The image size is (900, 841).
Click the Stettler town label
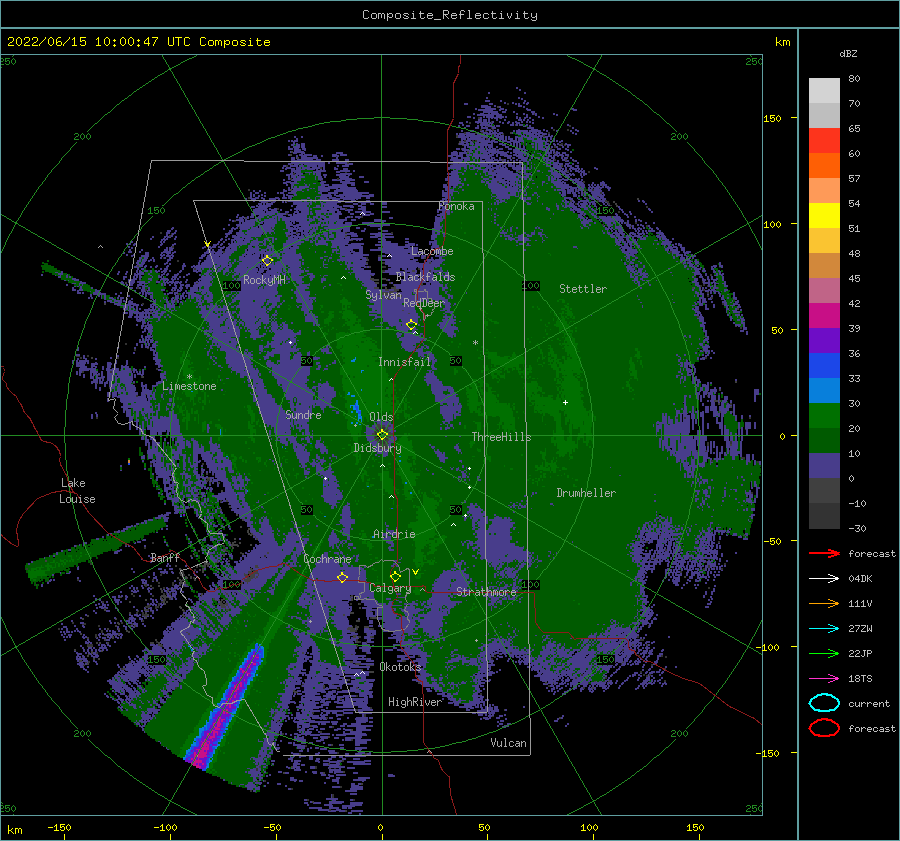[x=583, y=289]
